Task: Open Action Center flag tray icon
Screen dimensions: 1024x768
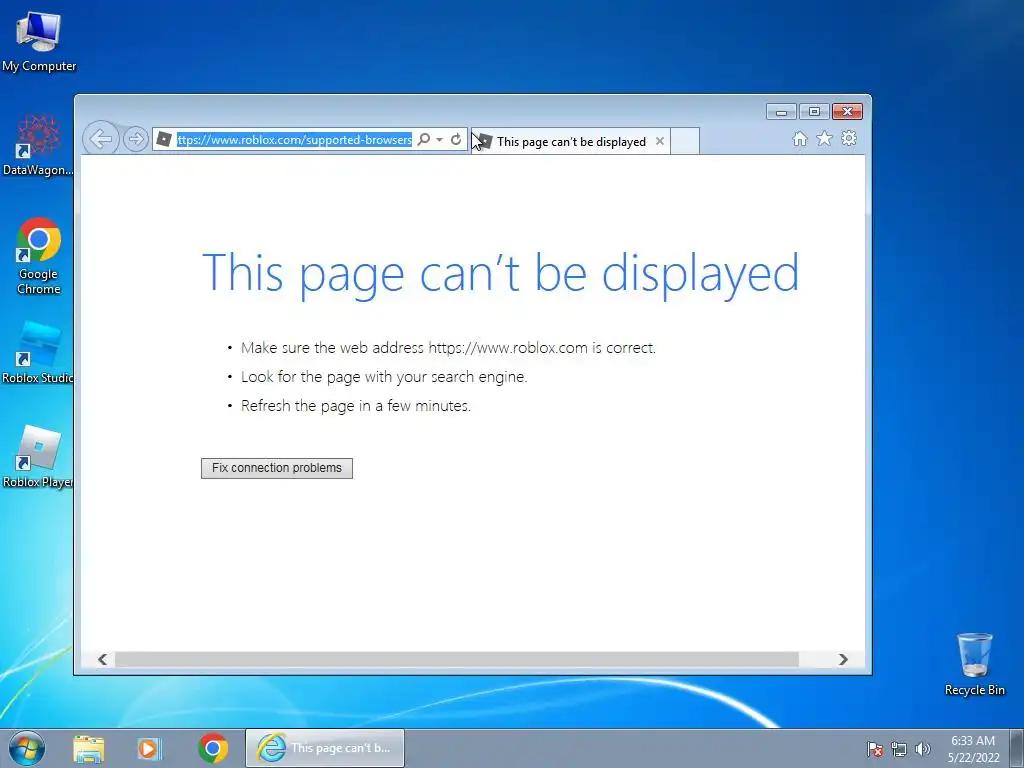Action: point(875,749)
